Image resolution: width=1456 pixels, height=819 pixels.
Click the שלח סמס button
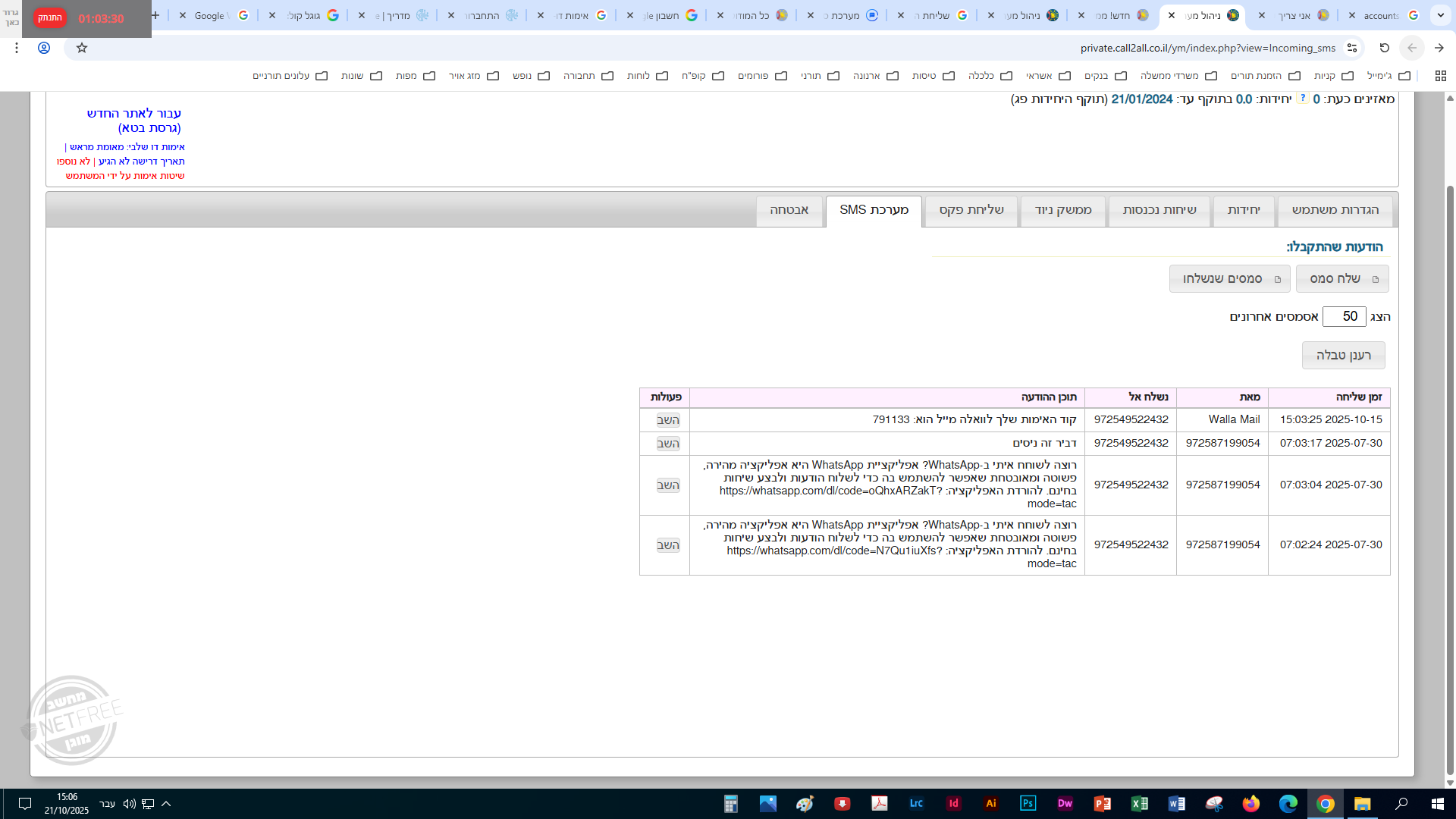pos(1341,279)
